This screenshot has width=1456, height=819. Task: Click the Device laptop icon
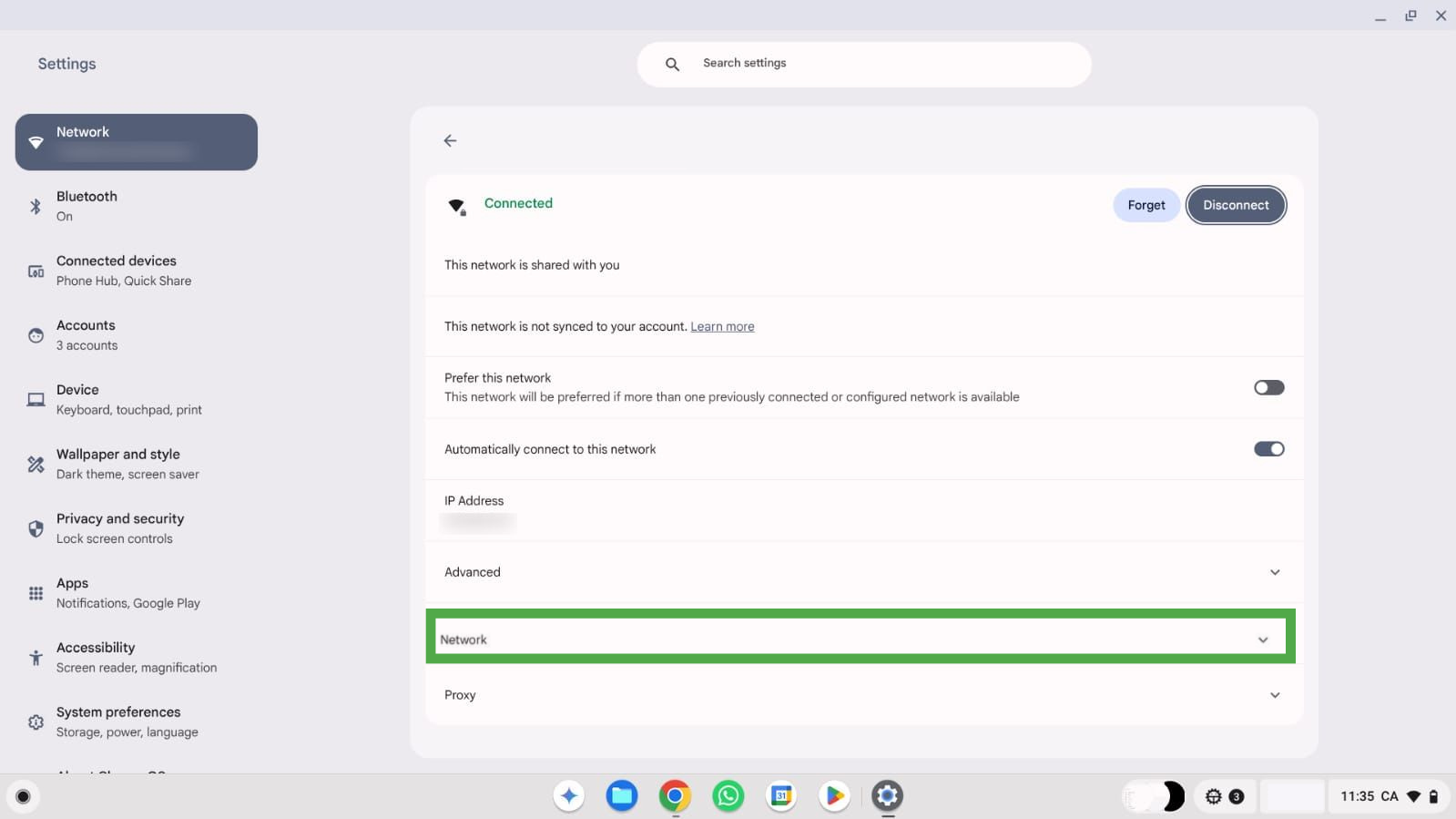[x=36, y=400]
